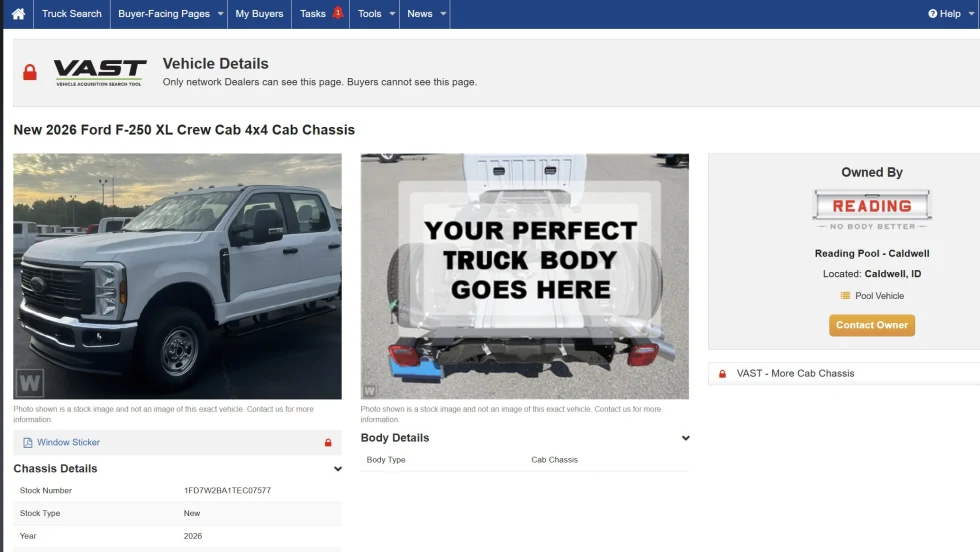980x552 pixels.
Task: Open VAST - More Cab Chassis link
Action: tap(795, 373)
